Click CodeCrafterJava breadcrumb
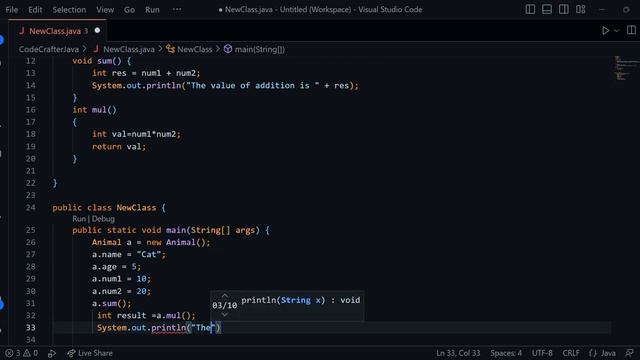The width and height of the screenshot is (640, 360). tap(49, 49)
